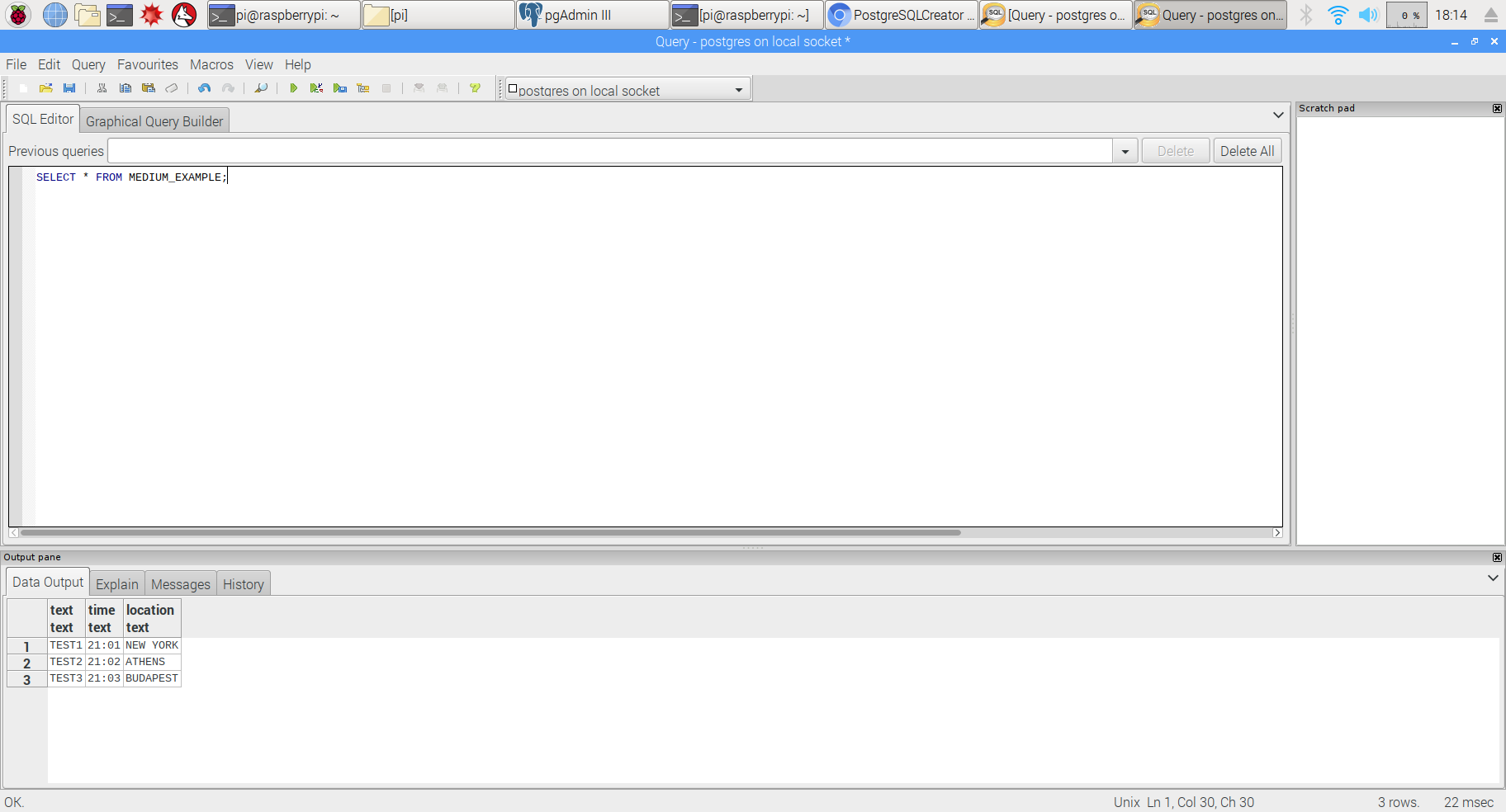The height and width of the screenshot is (812, 1506).
Task: Execute query and save results to file
Action: click(x=340, y=88)
